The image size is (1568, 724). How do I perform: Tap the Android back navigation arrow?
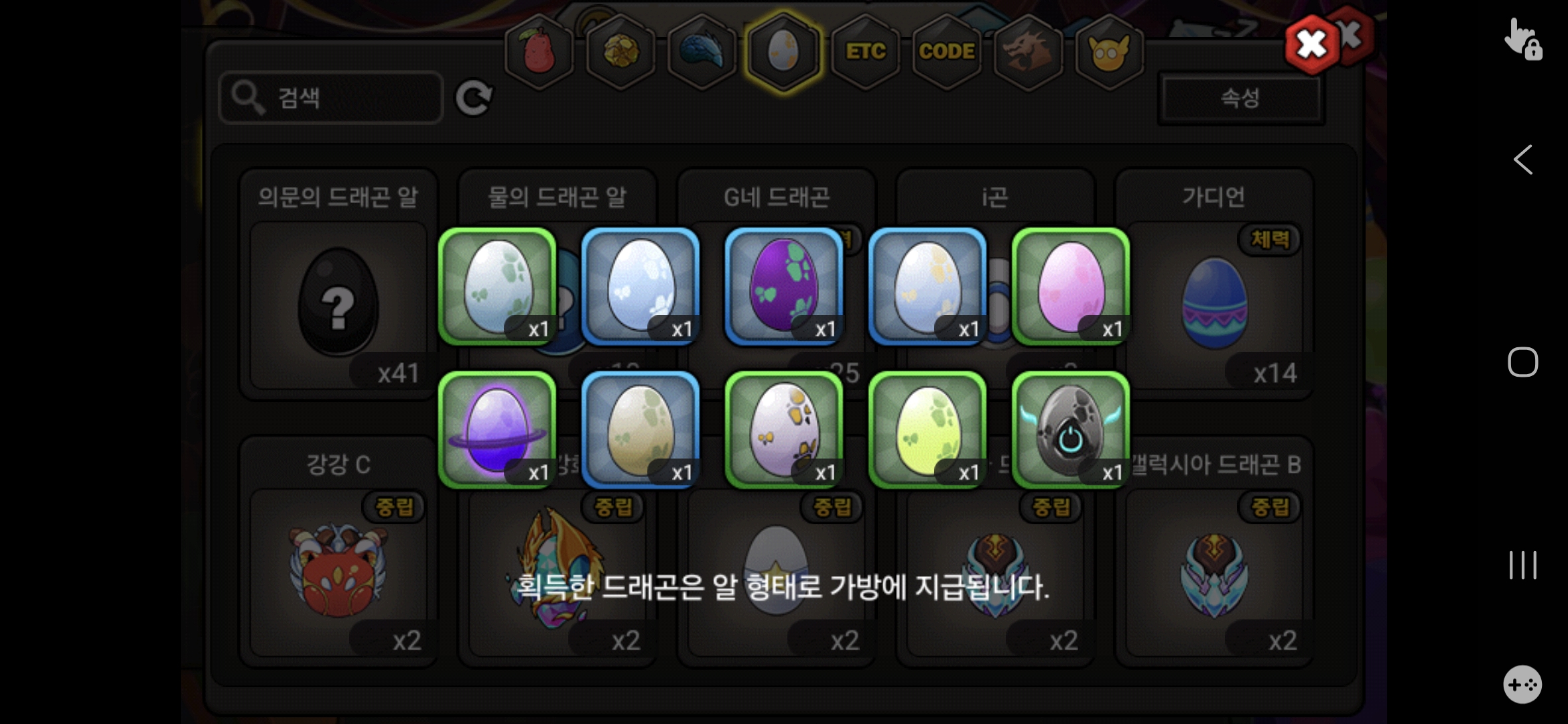tap(1522, 160)
